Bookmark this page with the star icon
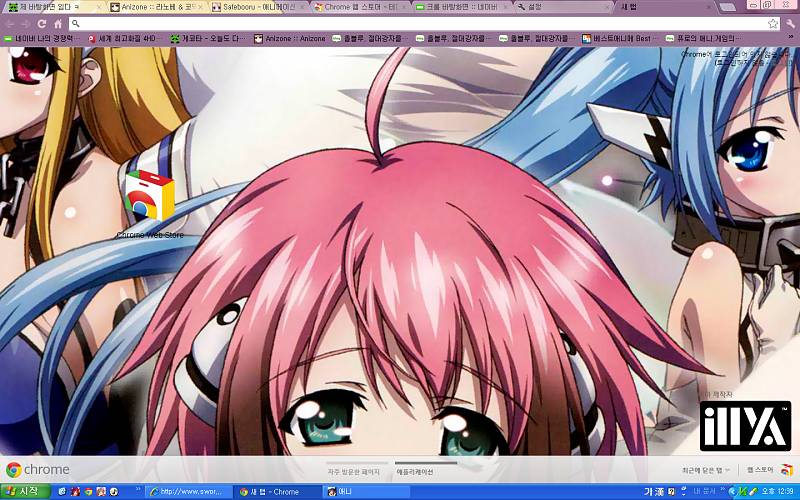Image resolution: width=800 pixels, height=500 pixels. (x=772, y=23)
